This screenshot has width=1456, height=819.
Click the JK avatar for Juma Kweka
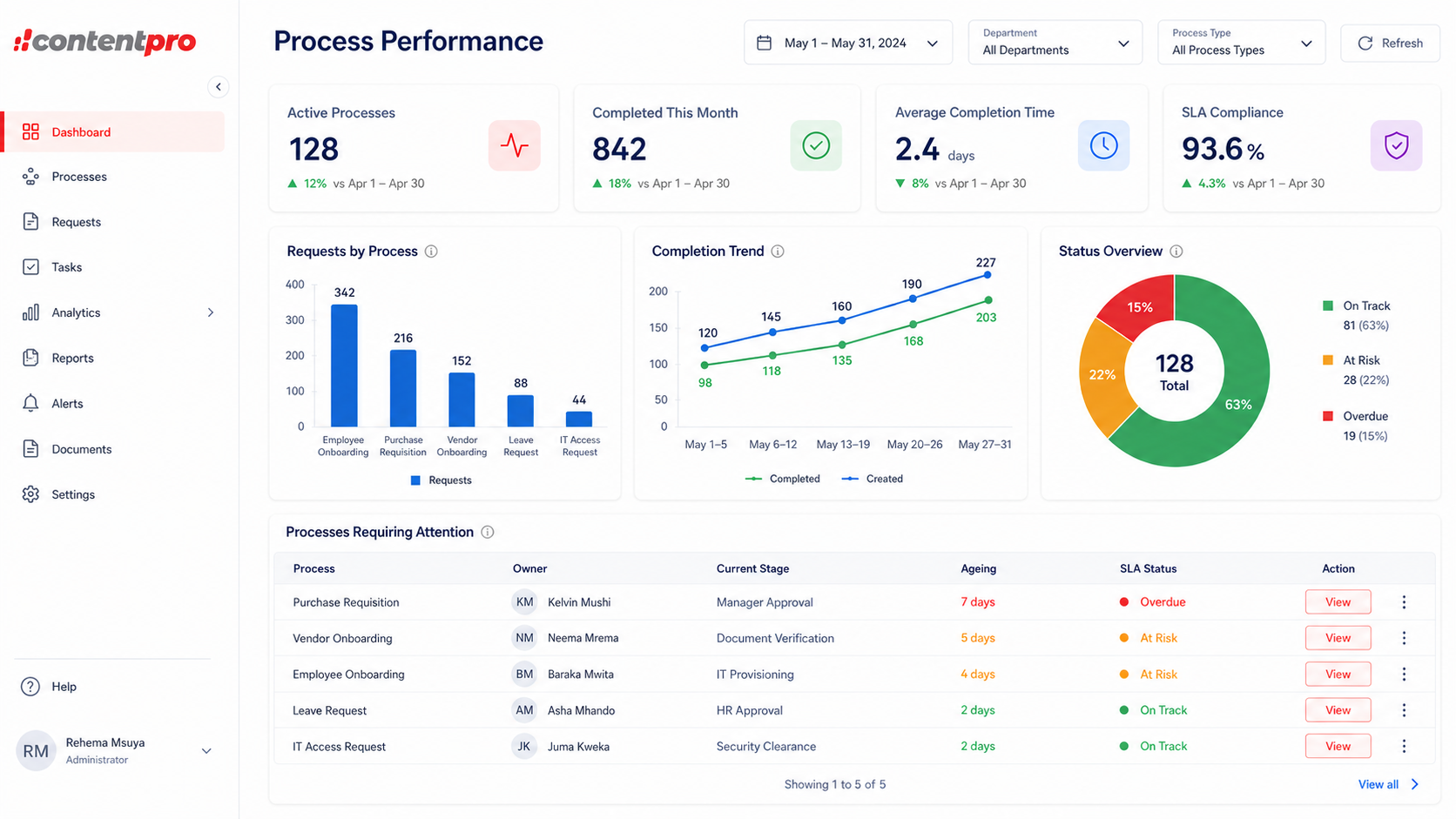(524, 746)
